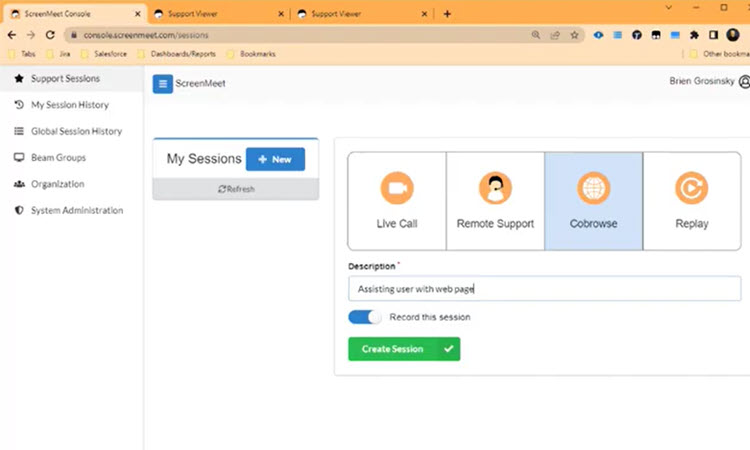Click the green Create Session button
The image size is (750, 450).
(404, 349)
